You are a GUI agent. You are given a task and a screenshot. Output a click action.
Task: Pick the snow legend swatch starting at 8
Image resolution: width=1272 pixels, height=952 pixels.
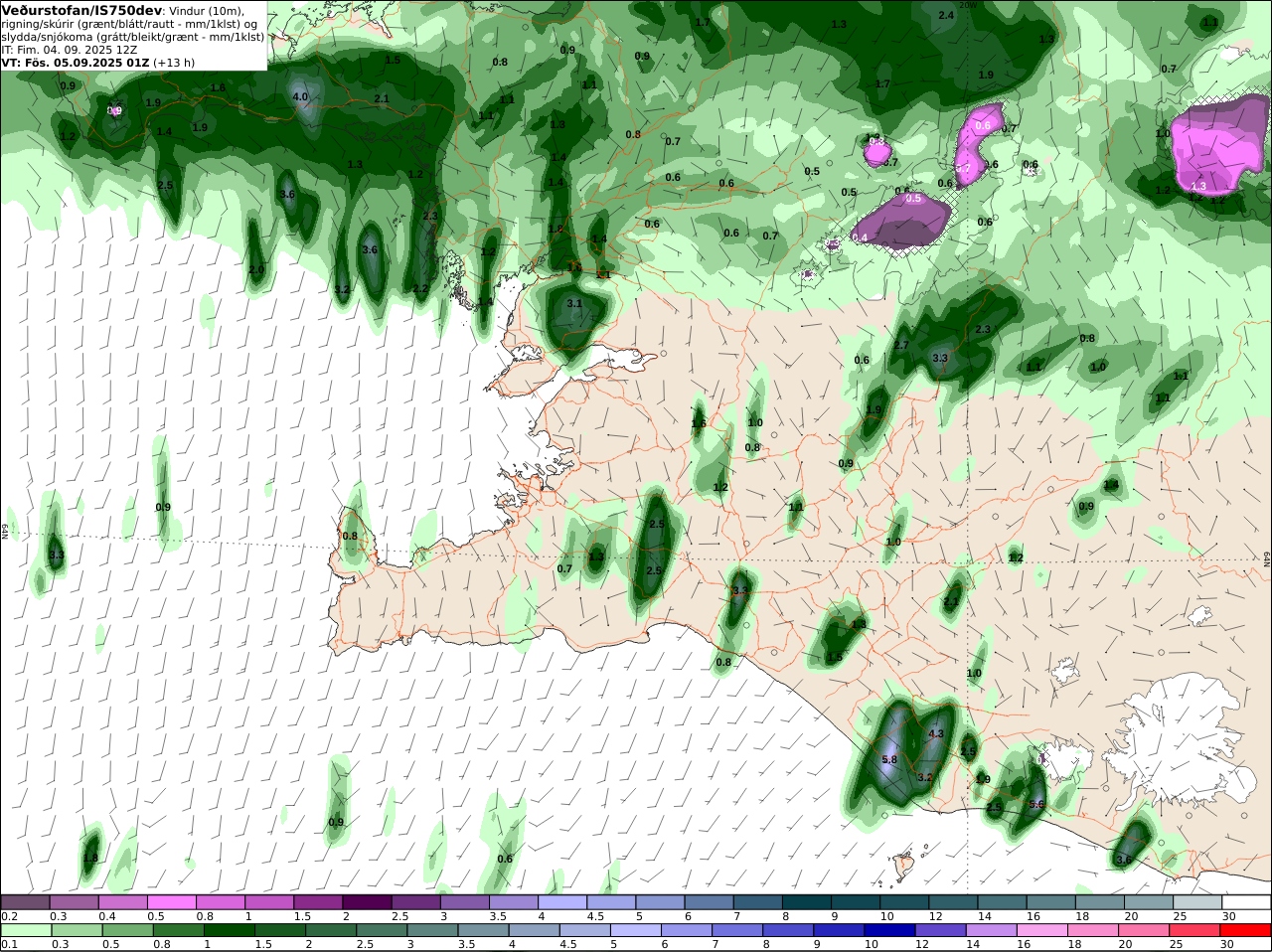805,901
